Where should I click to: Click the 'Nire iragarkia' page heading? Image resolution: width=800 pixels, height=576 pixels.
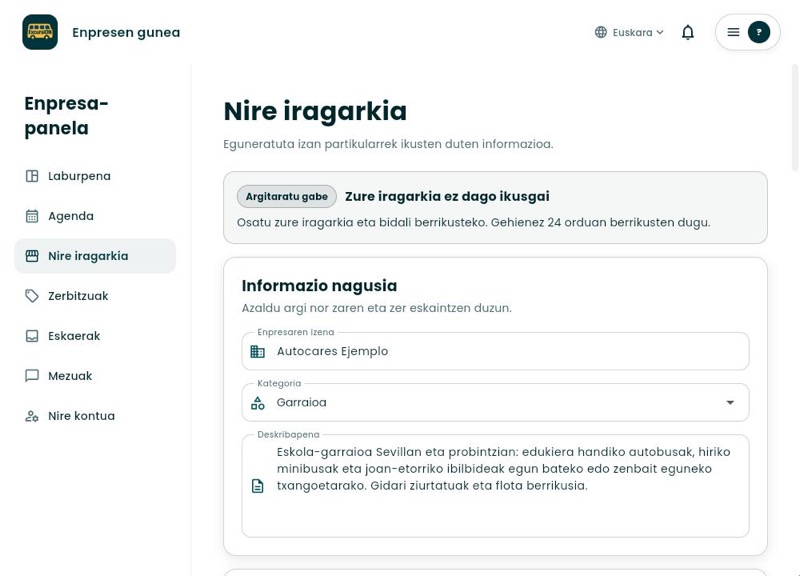click(x=315, y=111)
